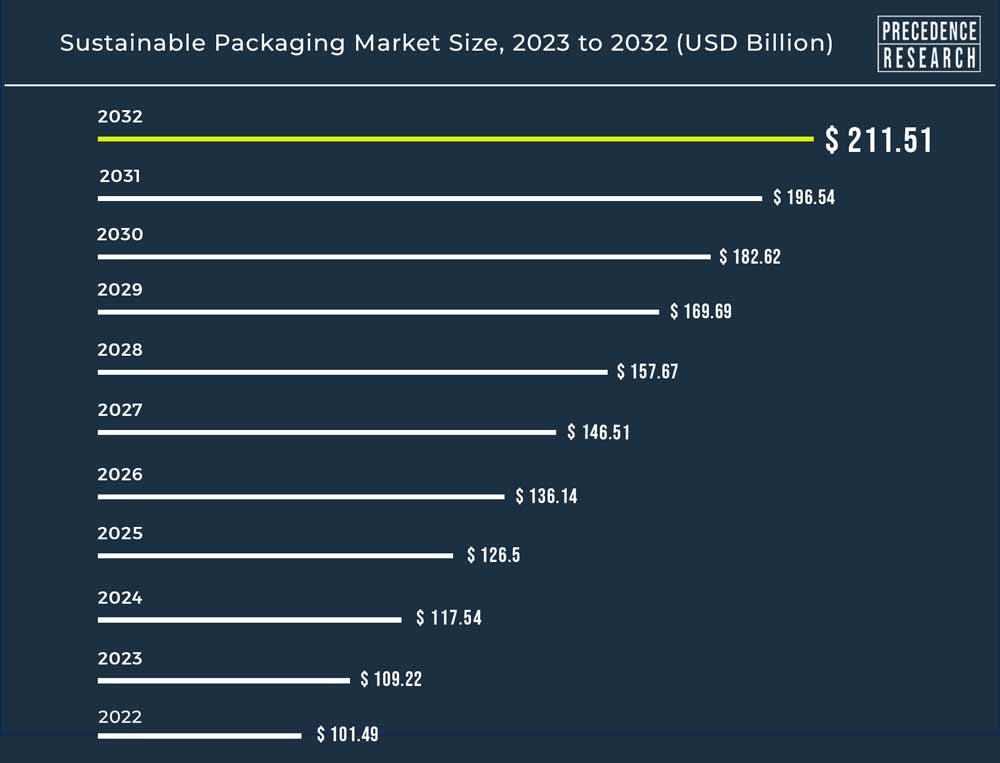Select the 2030 year label
Viewport: 1000px width, 763px height.
pyautogui.click(x=120, y=234)
